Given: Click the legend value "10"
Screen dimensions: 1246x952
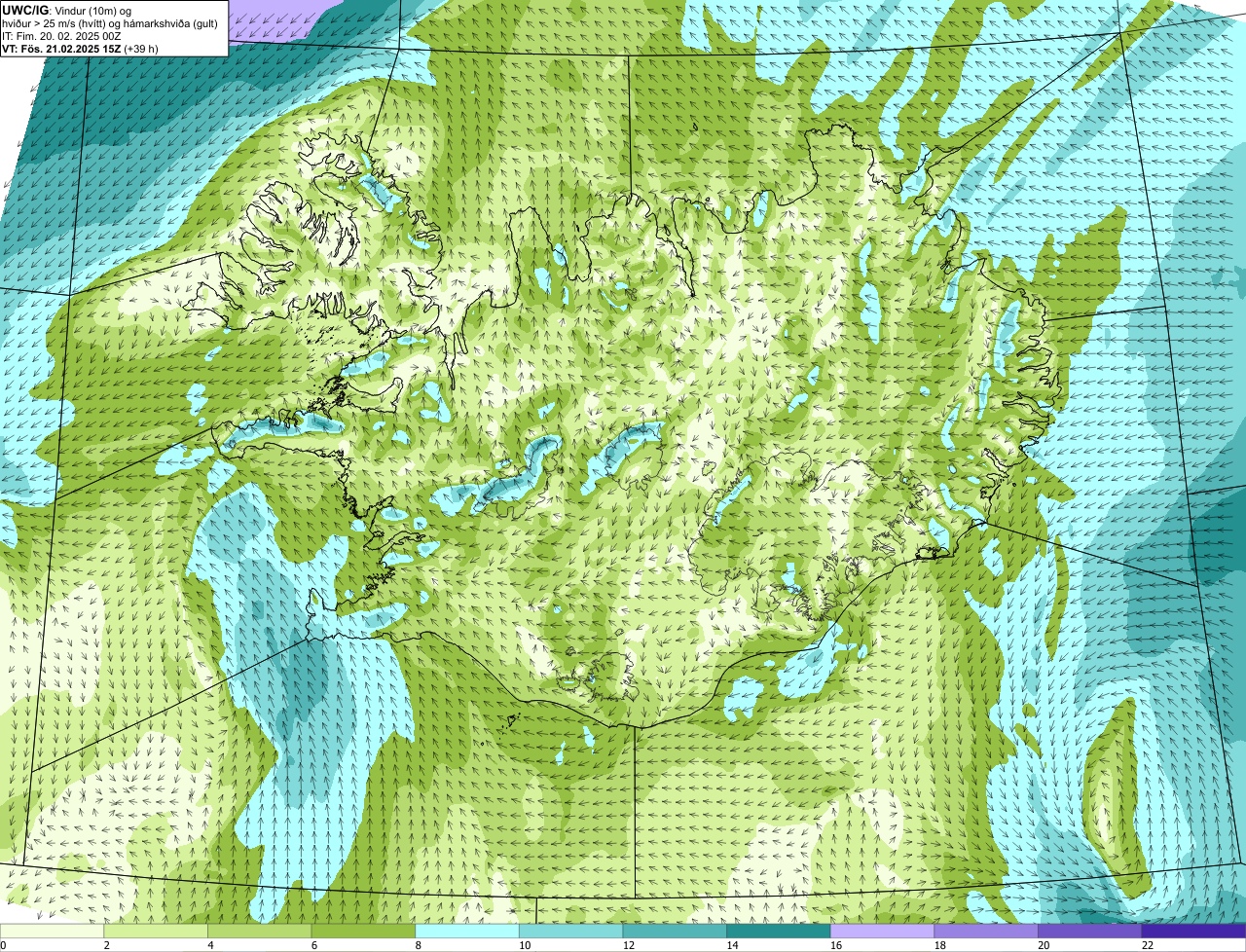Looking at the screenshot, I should [525, 945].
